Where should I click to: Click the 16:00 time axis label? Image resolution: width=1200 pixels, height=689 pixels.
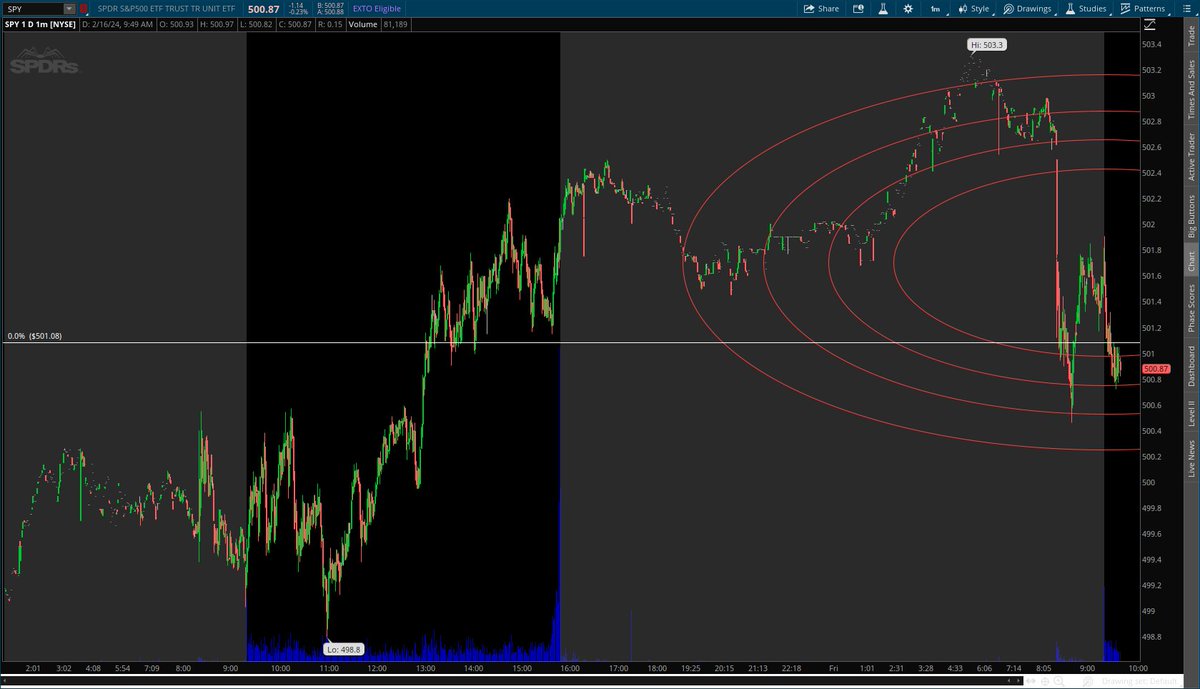tap(568, 668)
